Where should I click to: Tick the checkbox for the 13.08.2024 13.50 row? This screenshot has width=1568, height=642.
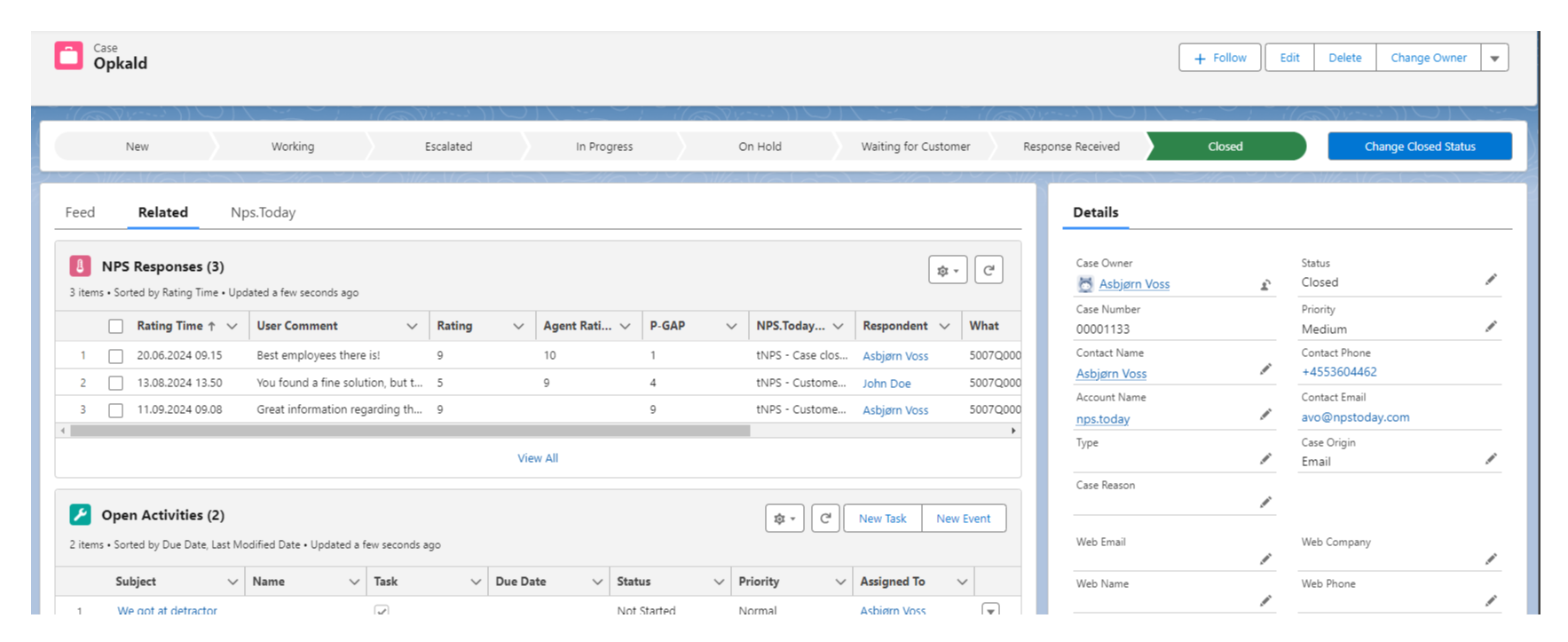point(115,384)
